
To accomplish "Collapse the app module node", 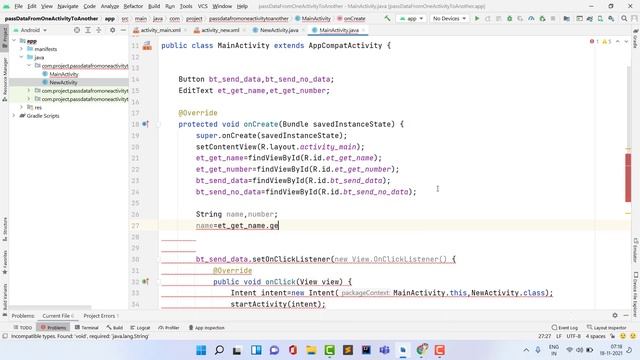I will coord(14,41).
